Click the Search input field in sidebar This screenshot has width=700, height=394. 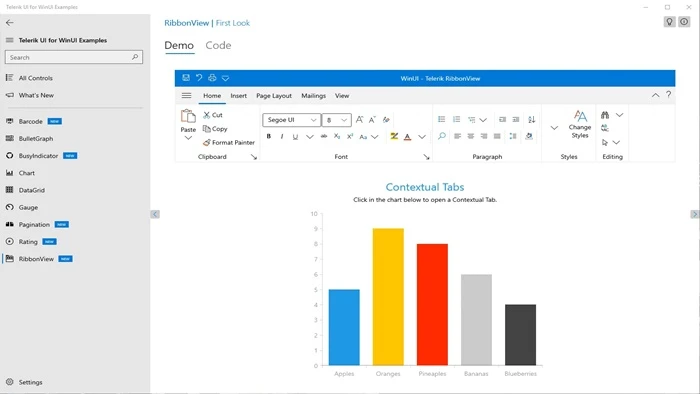point(74,57)
